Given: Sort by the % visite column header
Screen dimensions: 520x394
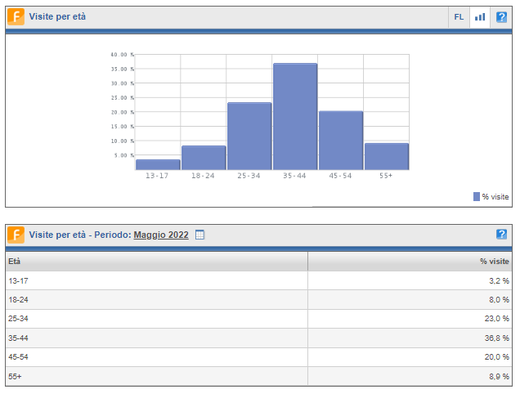Looking at the screenshot, I should (410, 261).
